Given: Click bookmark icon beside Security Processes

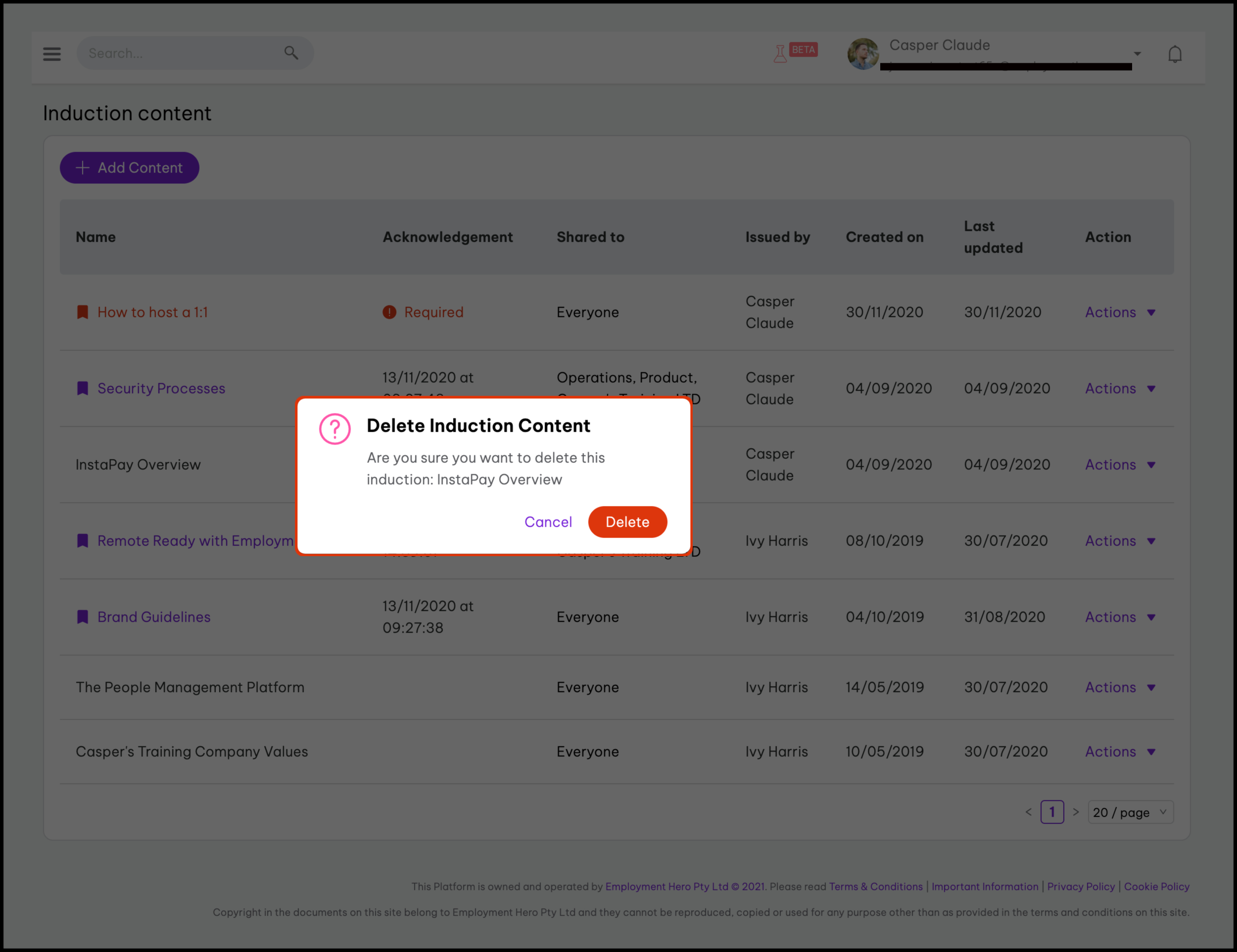Looking at the screenshot, I should point(83,388).
